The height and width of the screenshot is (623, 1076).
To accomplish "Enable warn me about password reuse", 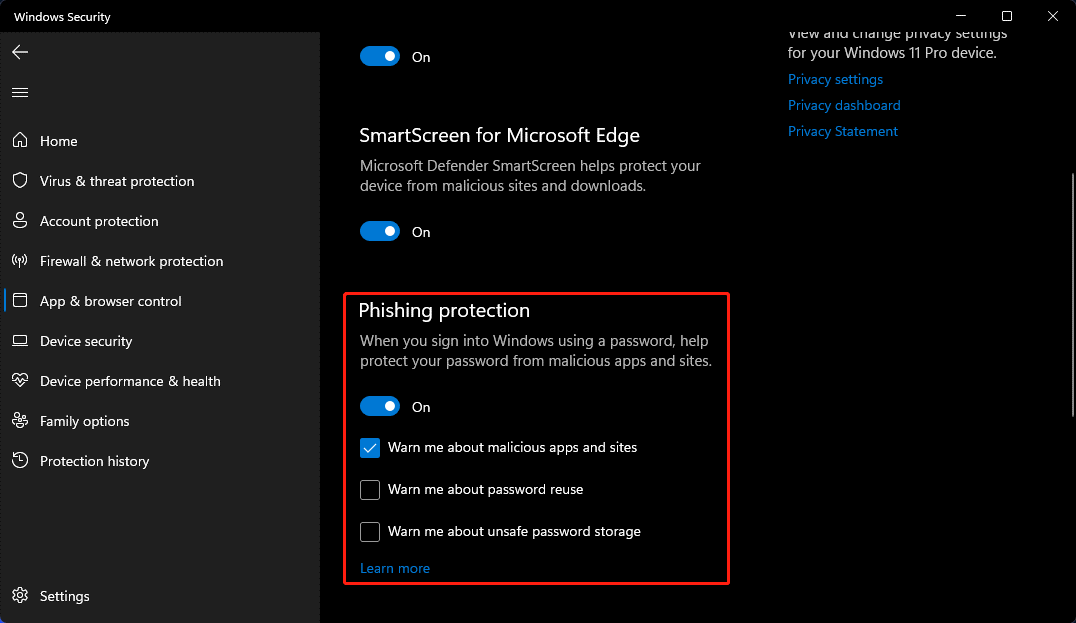I will click(x=370, y=489).
